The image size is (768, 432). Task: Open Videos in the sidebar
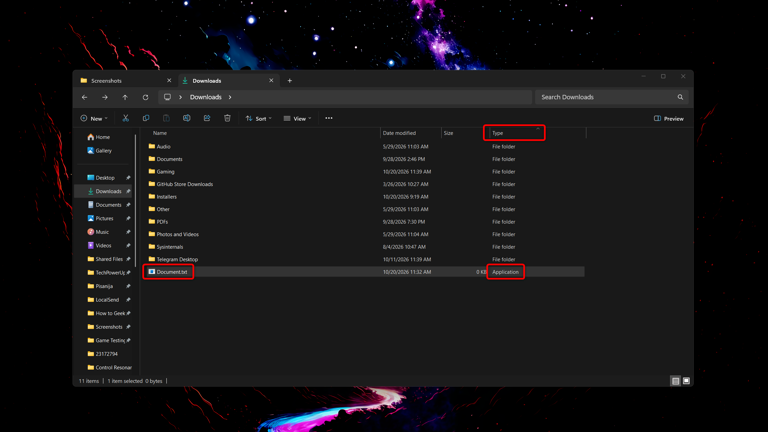click(103, 245)
